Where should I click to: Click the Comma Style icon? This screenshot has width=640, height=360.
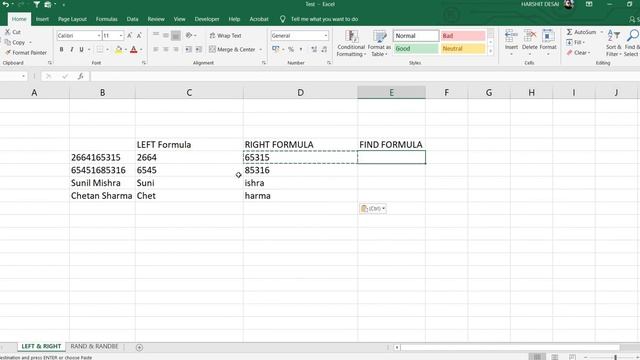point(301,49)
